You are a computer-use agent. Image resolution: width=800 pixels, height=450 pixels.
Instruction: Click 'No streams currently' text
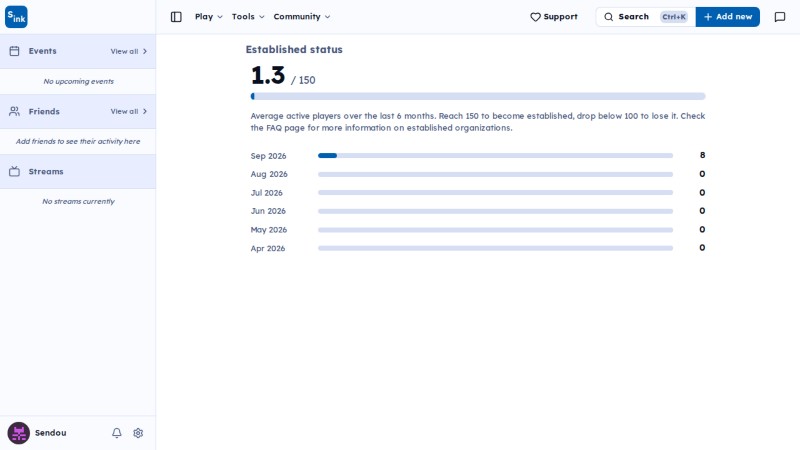[79, 202]
